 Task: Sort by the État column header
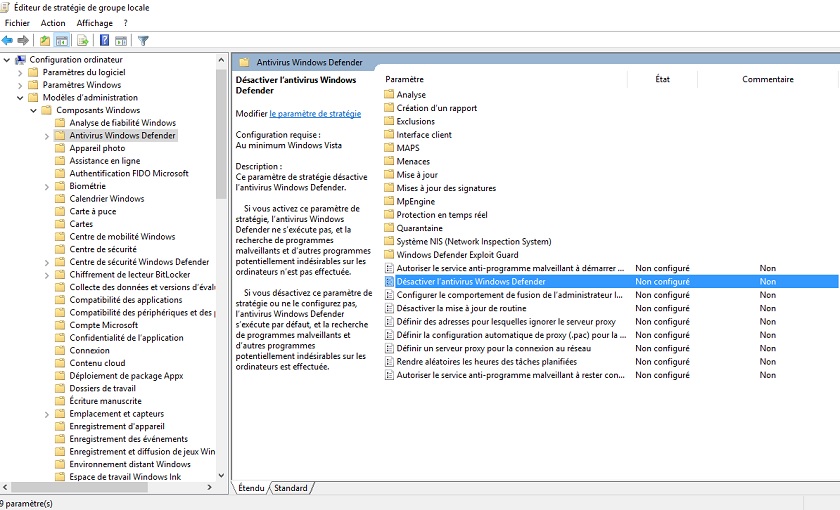coord(663,79)
